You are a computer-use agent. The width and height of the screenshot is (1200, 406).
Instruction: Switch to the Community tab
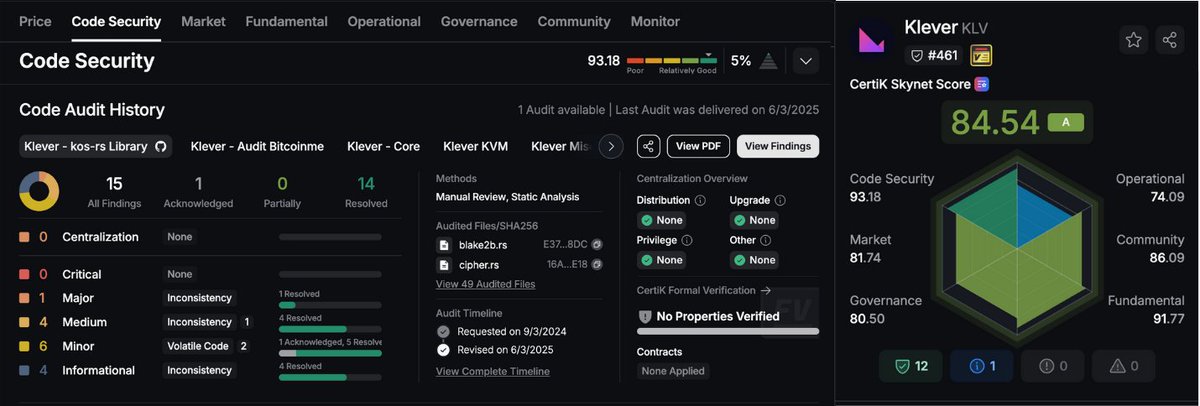(x=574, y=21)
